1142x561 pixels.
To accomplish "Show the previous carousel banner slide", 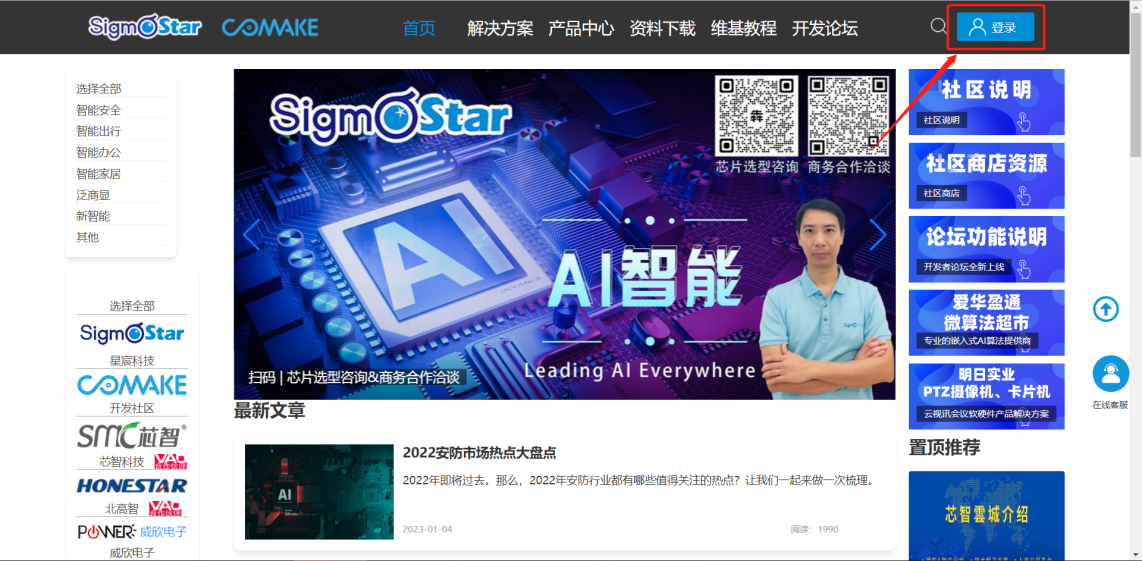I will tap(251, 235).
